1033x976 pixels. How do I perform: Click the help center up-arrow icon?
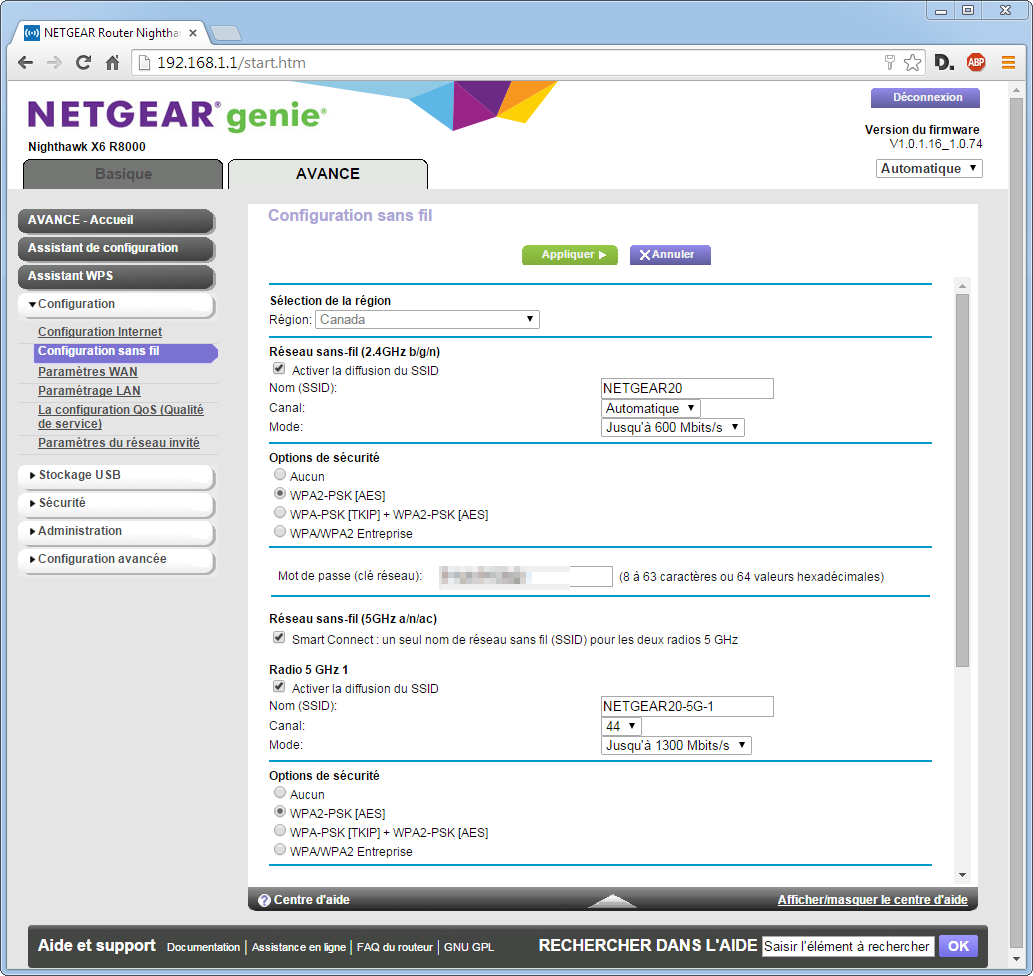pyautogui.click(x=612, y=901)
